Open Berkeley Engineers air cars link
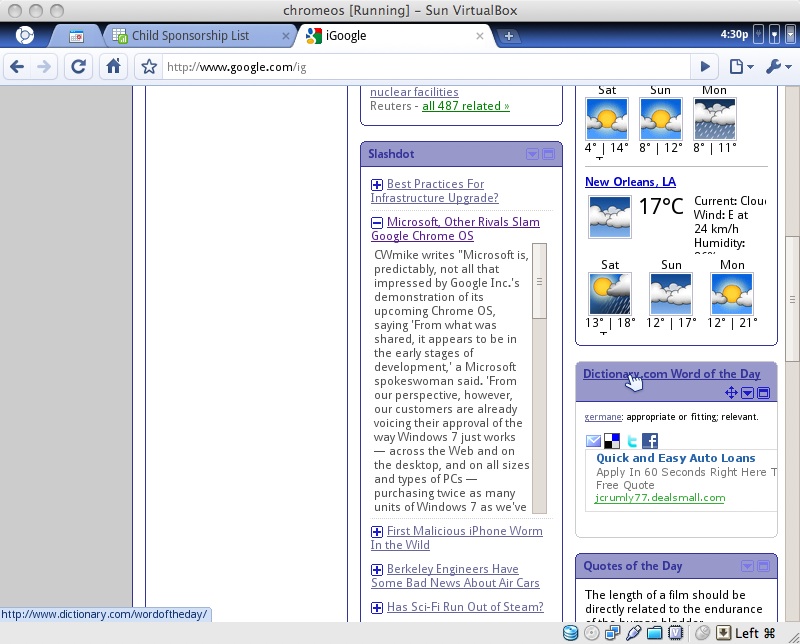The height and width of the screenshot is (644, 800). [455, 576]
